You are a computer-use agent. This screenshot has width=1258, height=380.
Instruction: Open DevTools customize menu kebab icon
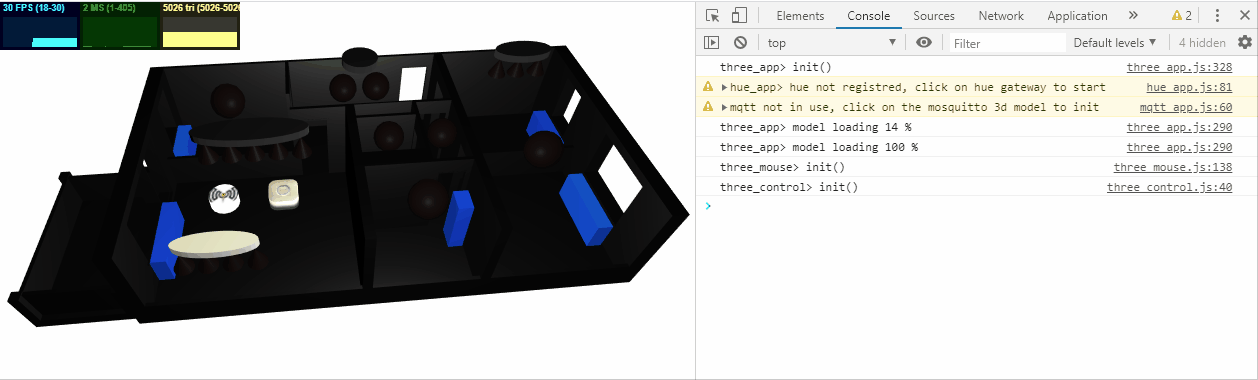[1217, 16]
